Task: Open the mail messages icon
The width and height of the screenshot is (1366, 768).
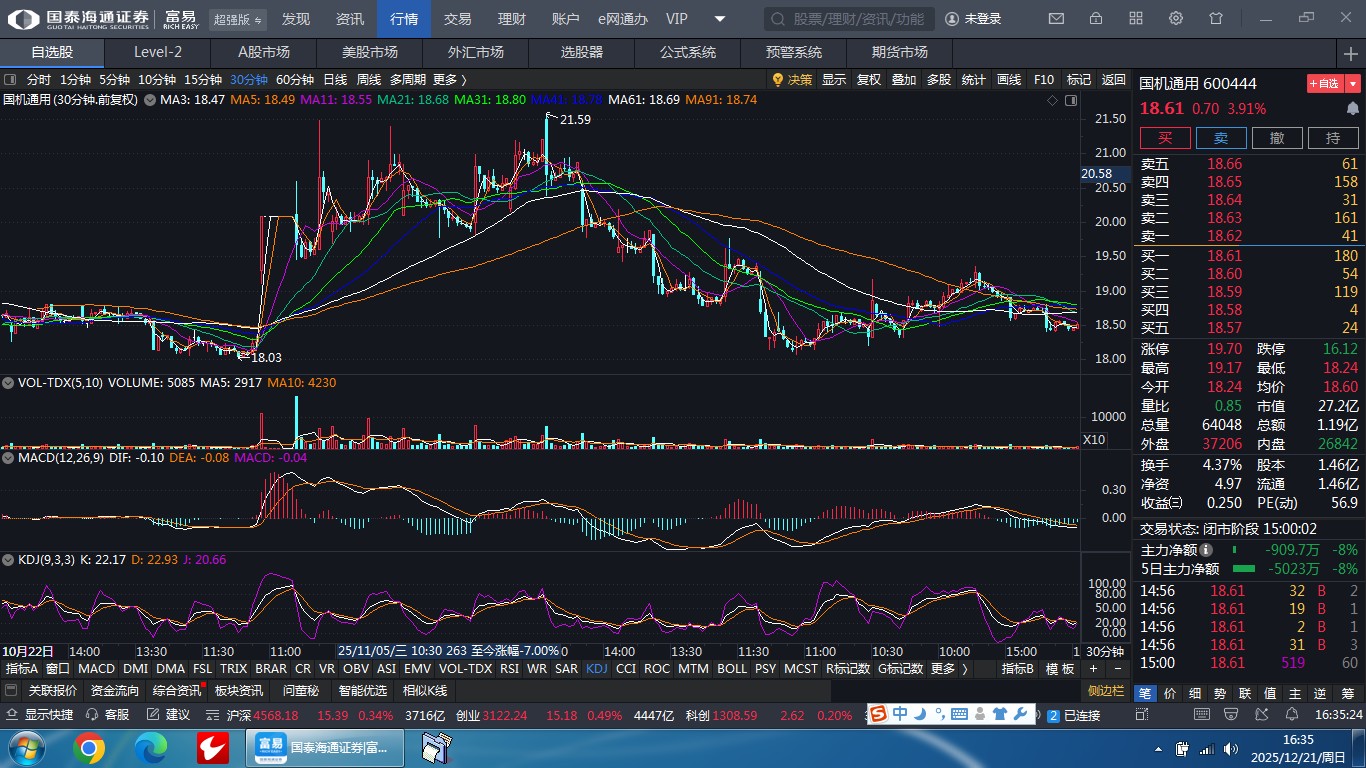Action: coord(1056,19)
